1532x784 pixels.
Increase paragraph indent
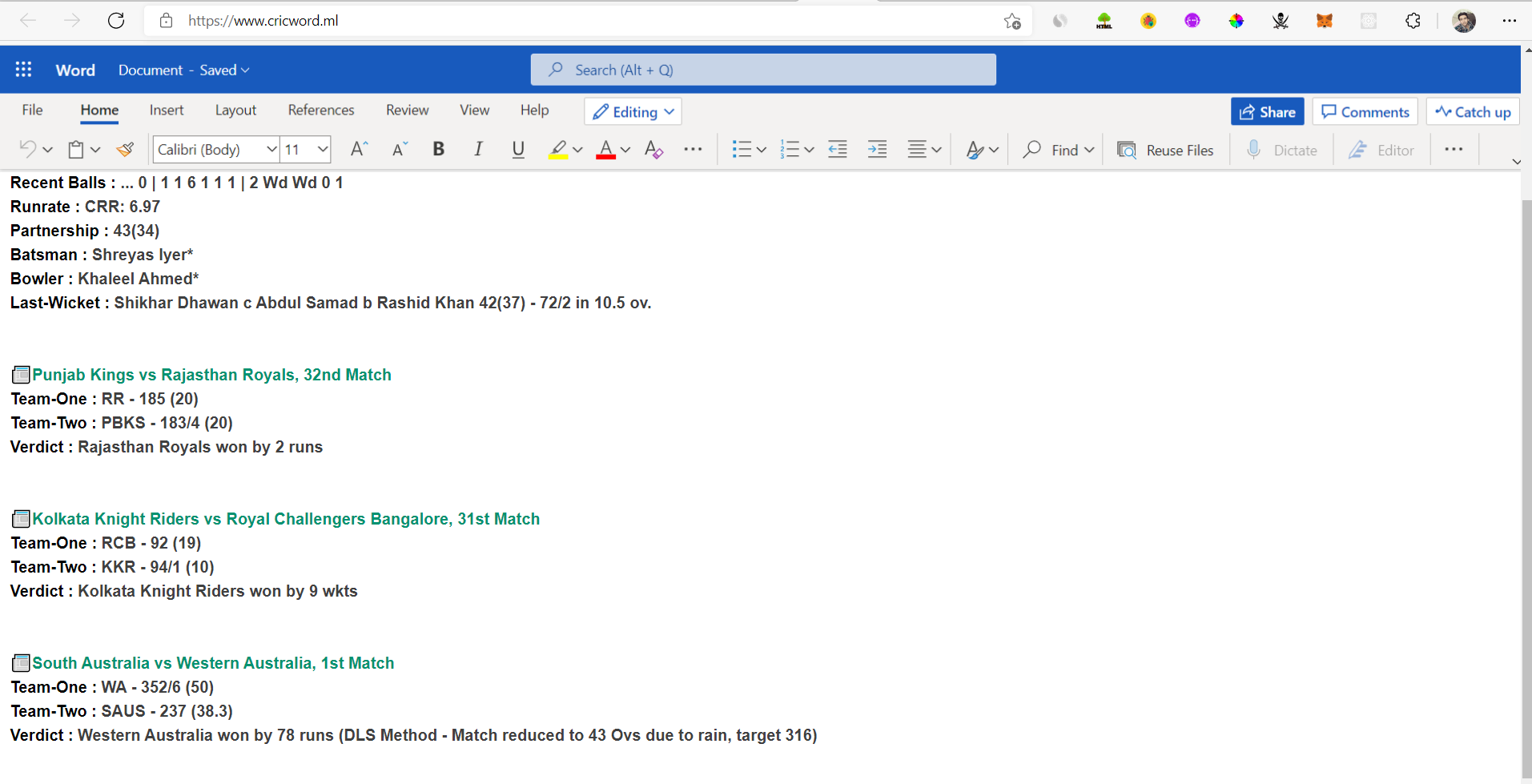pyautogui.click(x=878, y=149)
